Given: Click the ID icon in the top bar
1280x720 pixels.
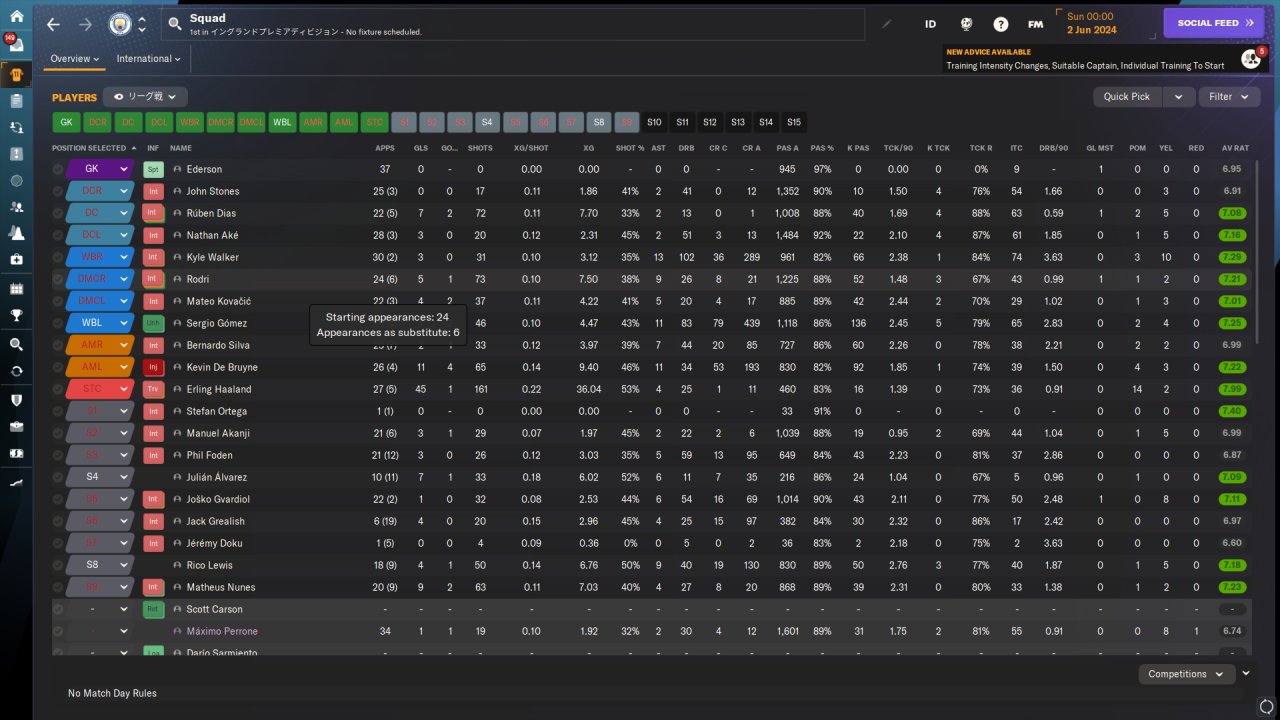Looking at the screenshot, I should [930, 24].
